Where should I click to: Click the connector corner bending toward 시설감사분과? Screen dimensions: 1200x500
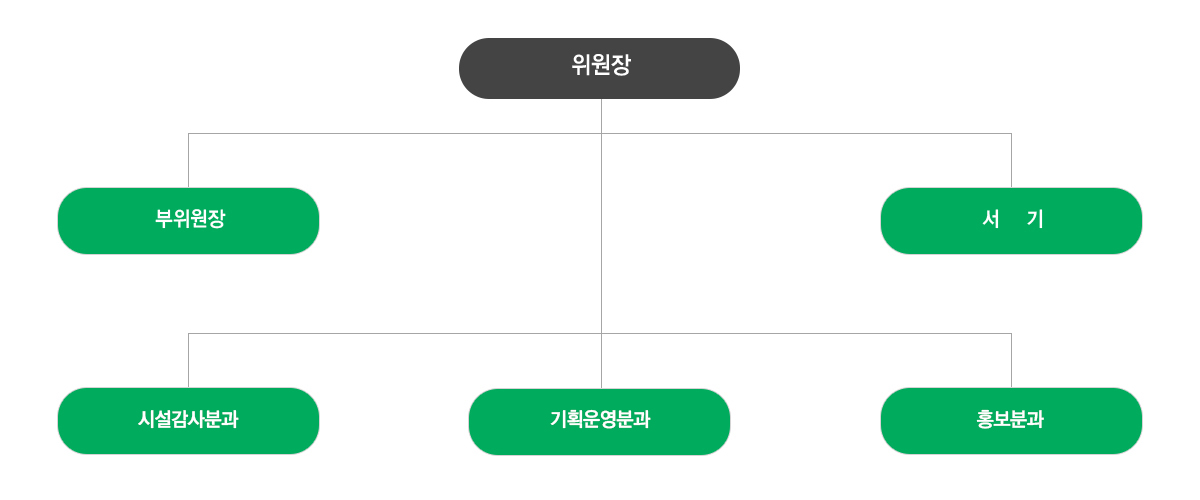click(188, 333)
